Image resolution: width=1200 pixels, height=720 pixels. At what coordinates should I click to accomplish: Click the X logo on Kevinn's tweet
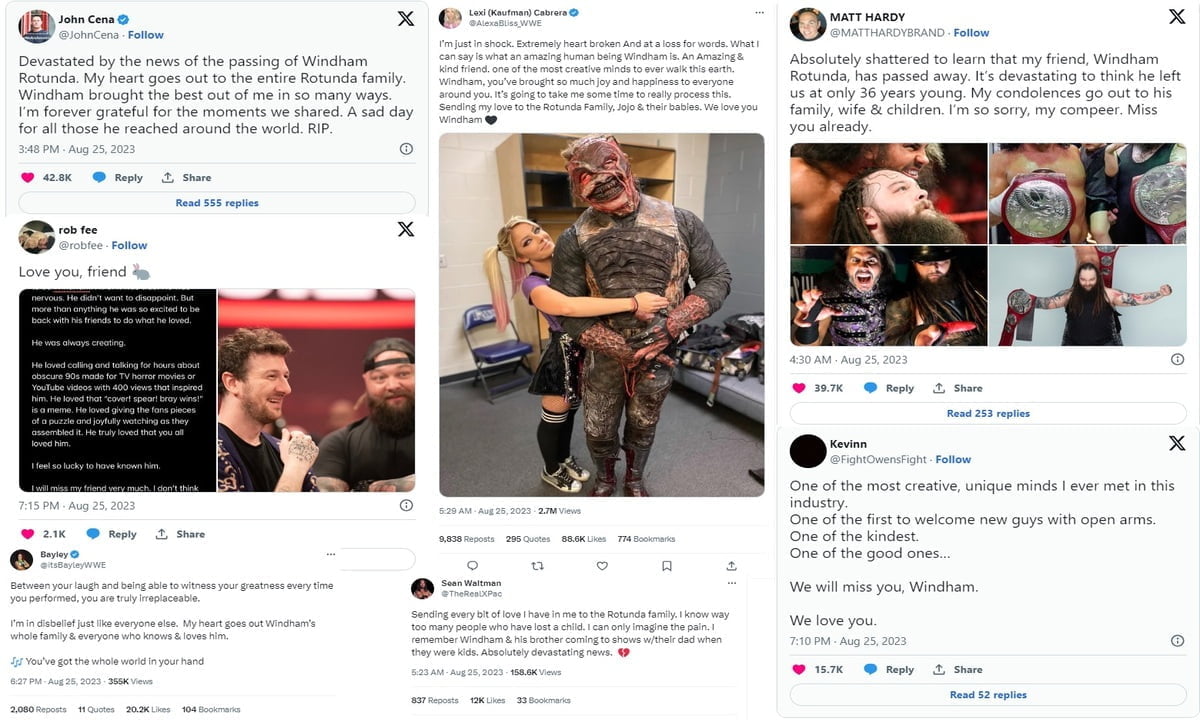pyautogui.click(x=1177, y=443)
